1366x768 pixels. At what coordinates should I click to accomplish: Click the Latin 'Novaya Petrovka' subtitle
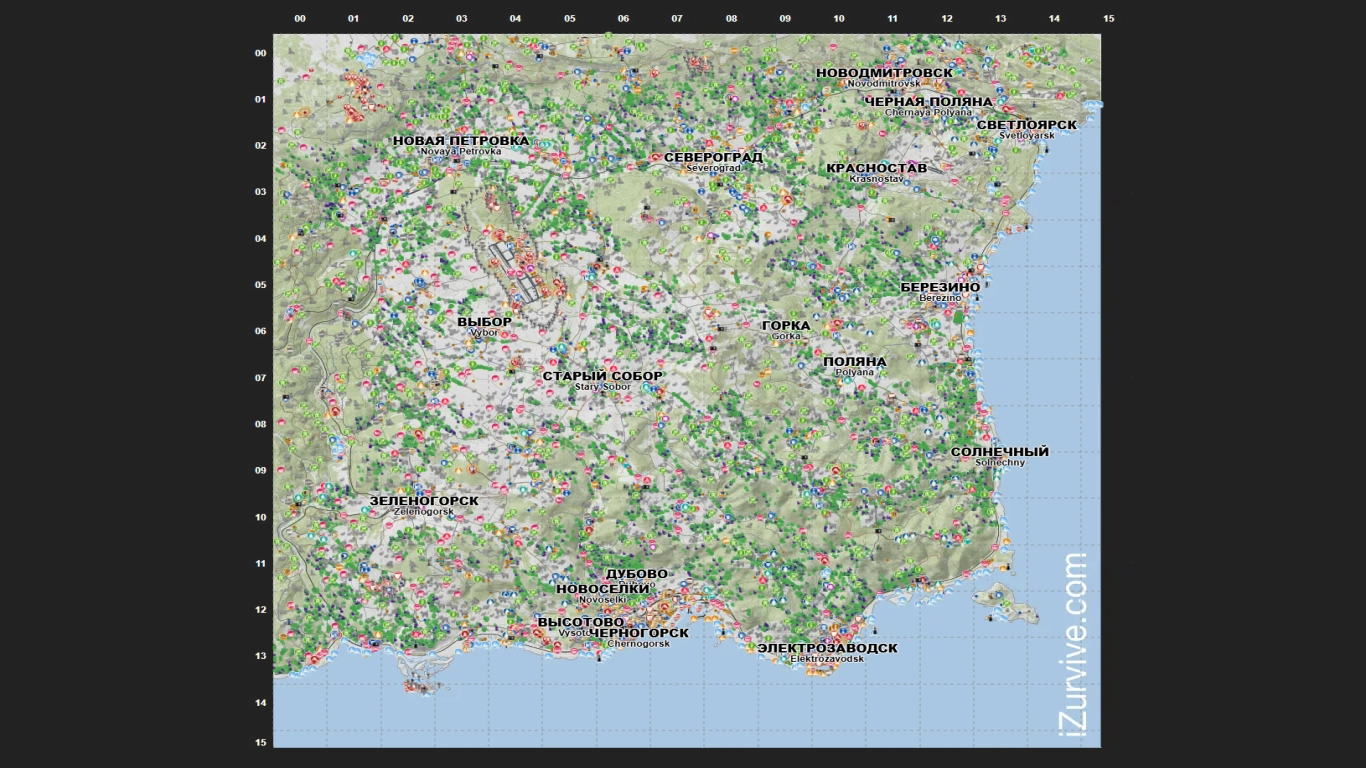pyautogui.click(x=461, y=152)
